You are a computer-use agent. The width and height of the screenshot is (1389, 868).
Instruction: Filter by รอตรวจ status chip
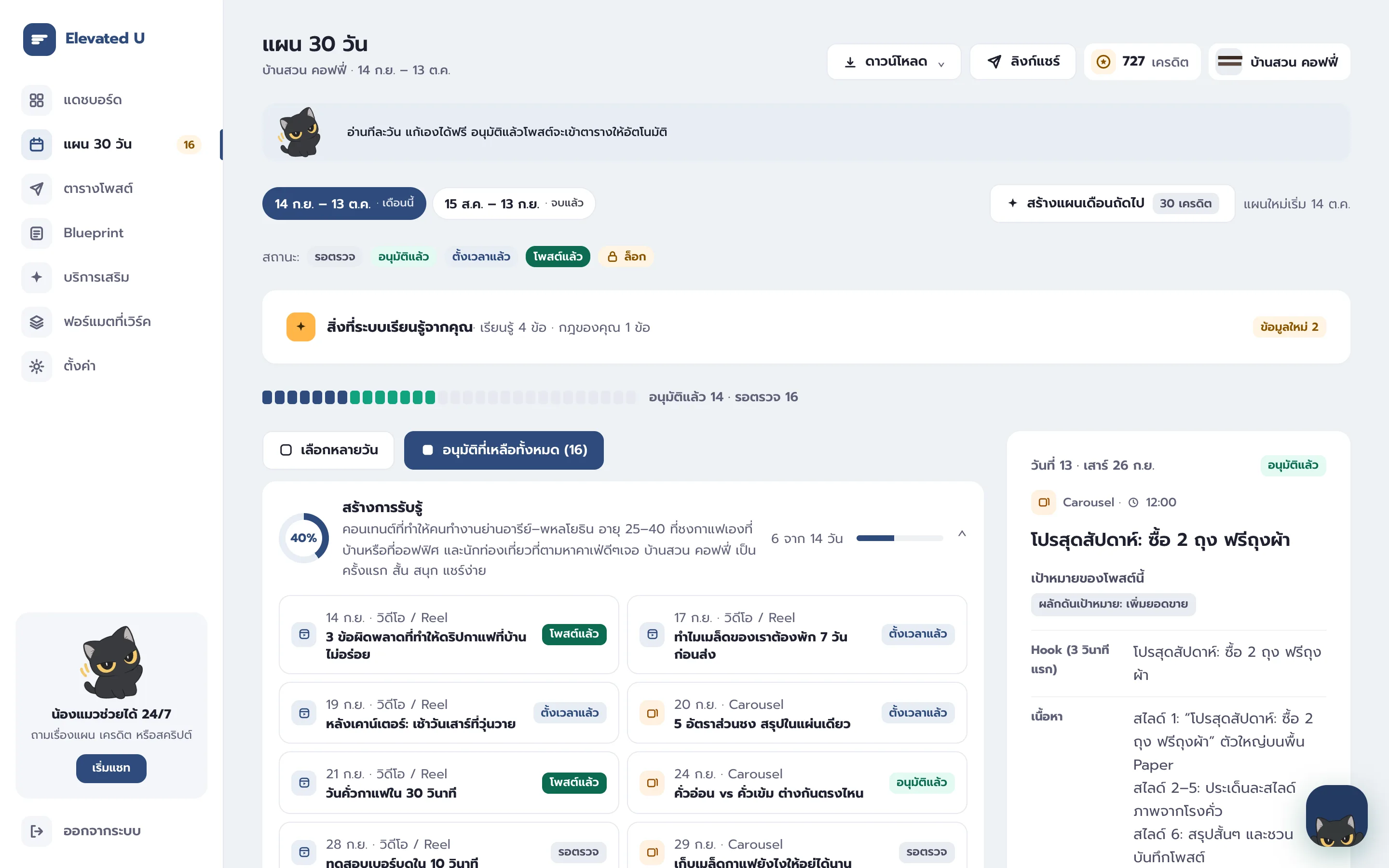pos(335,257)
